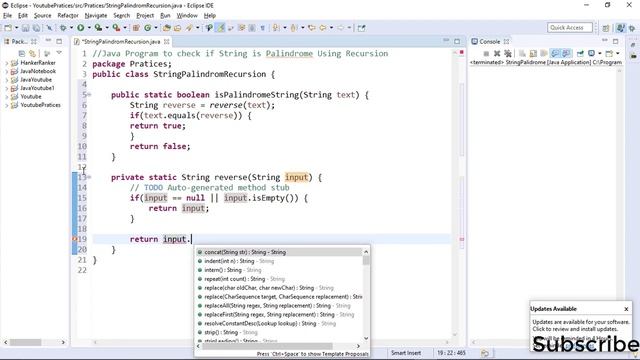Expand the JavaYoutube1 project node

point(7,88)
